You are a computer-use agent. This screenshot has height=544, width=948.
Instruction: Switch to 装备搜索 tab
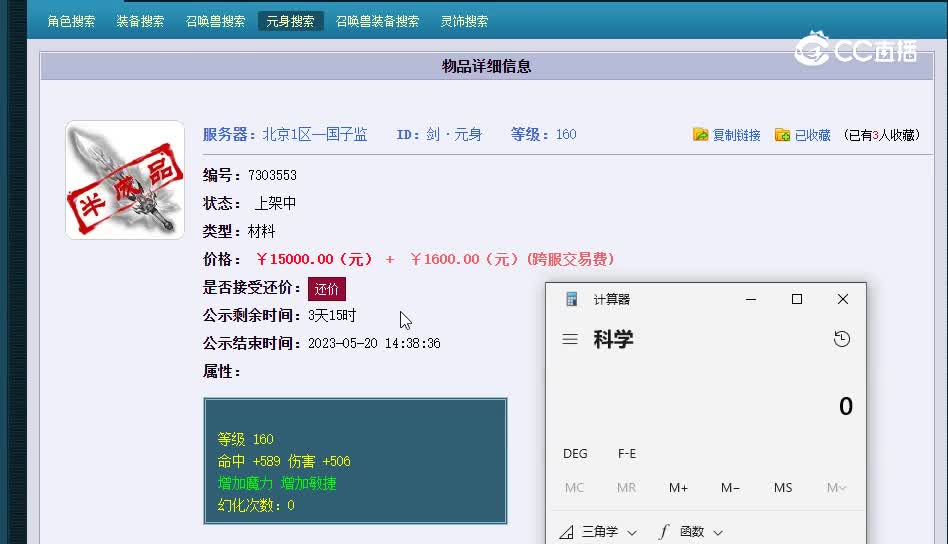tap(140, 21)
